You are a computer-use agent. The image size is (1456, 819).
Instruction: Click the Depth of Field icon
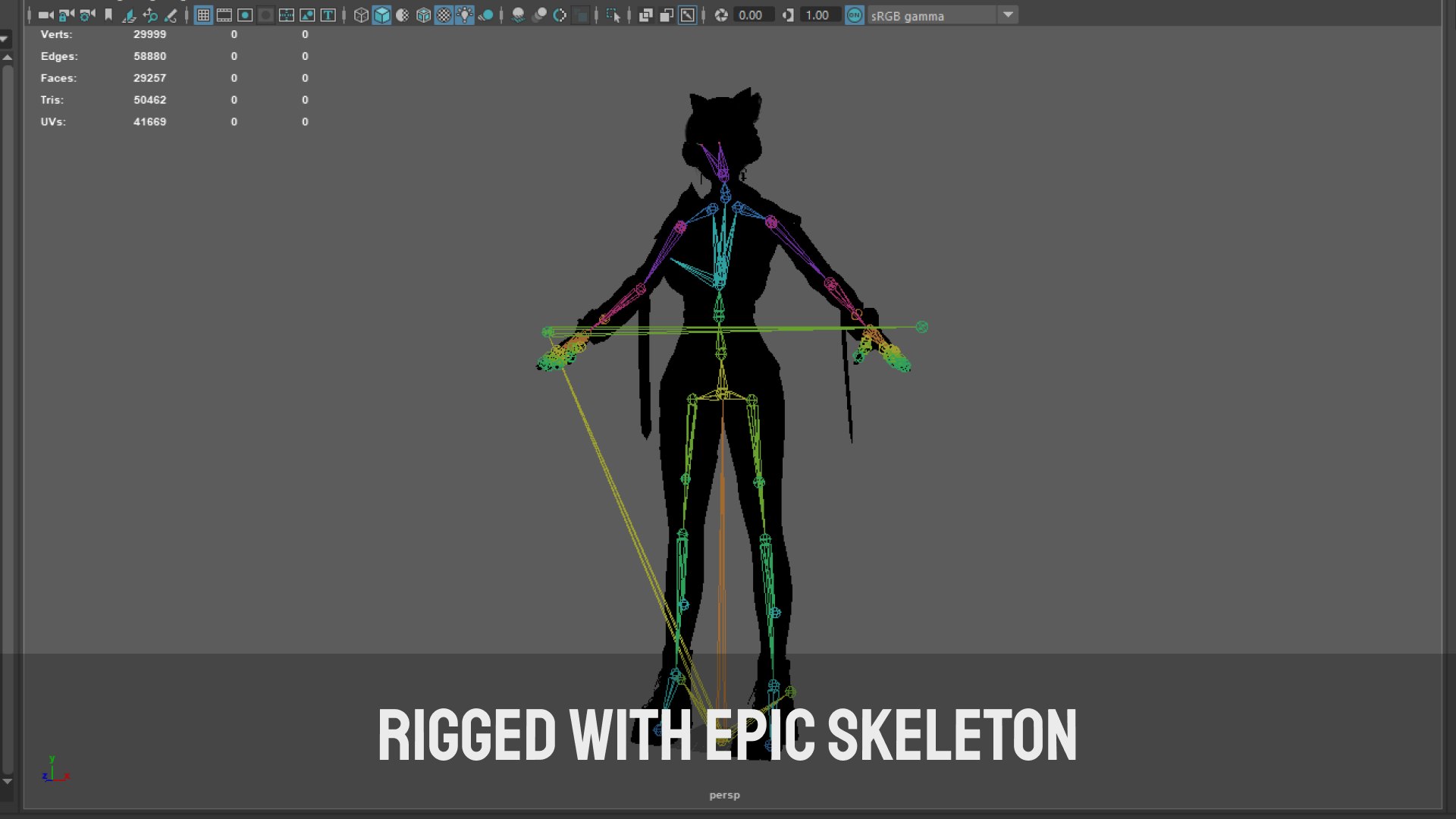click(x=580, y=15)
